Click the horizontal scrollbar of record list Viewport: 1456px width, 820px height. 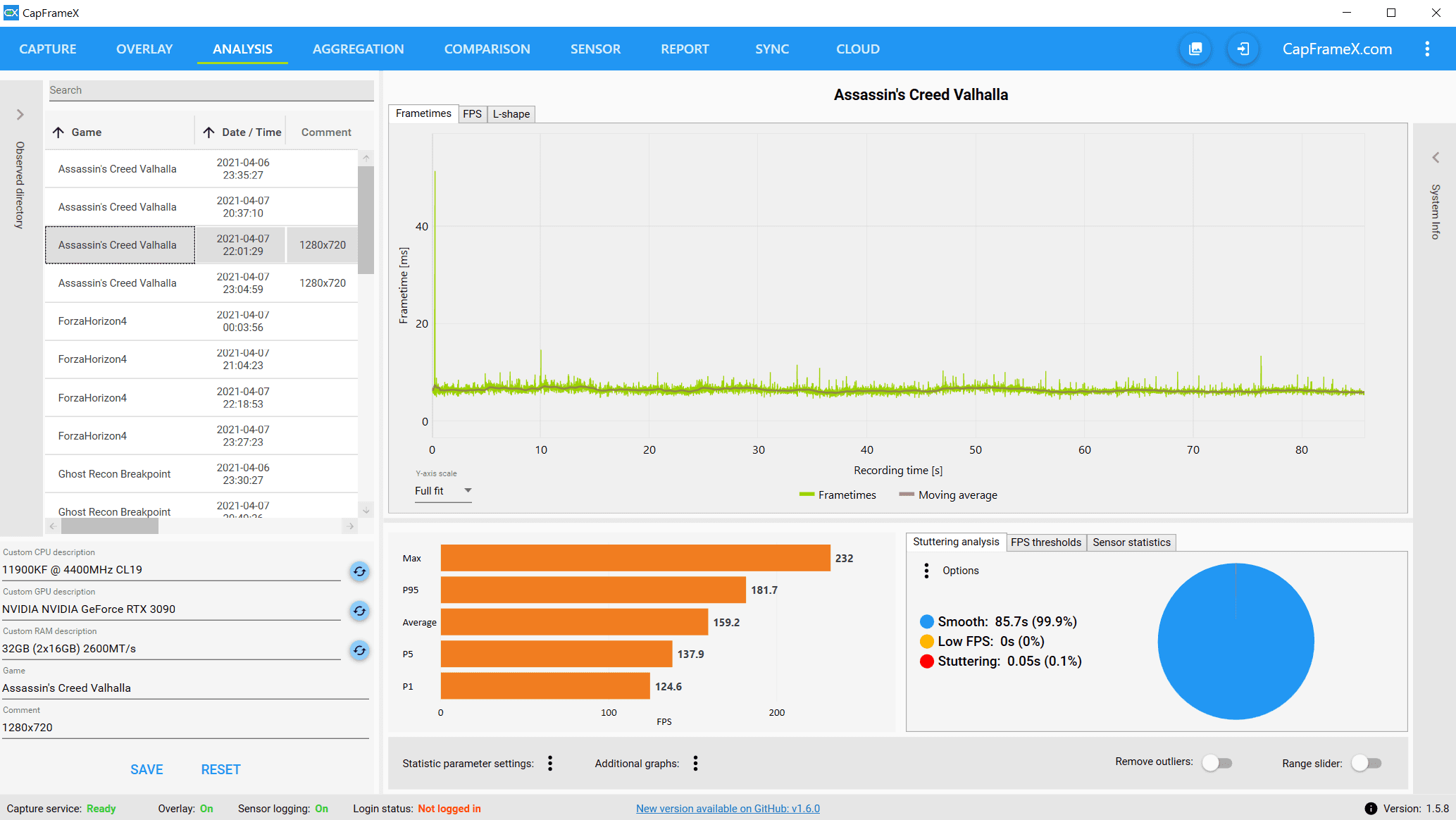click(x=109, y=526)
